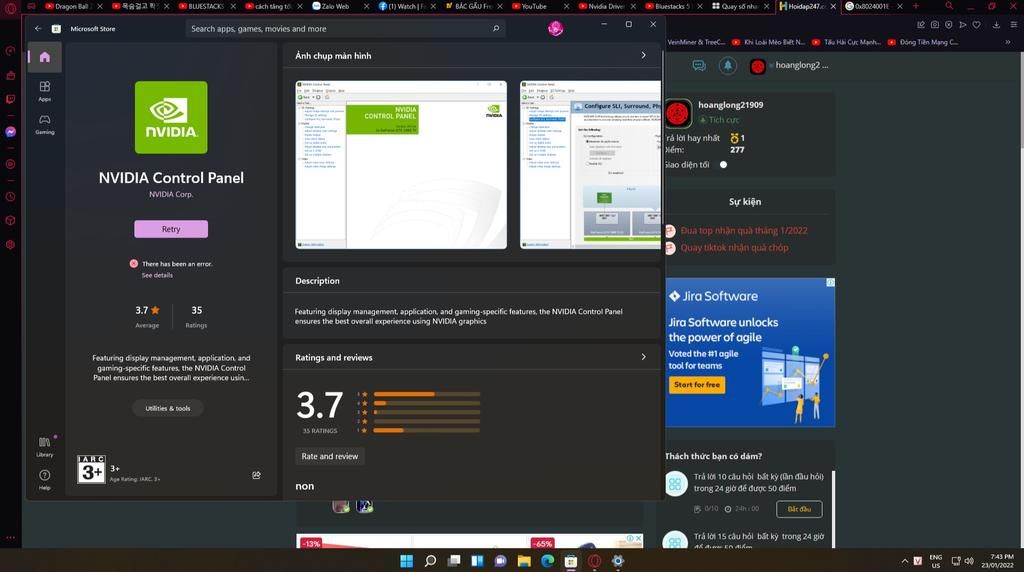Switch to the YouTube browser tab
The width and height of the screenshot is (1024, 572).
(536, 7)
